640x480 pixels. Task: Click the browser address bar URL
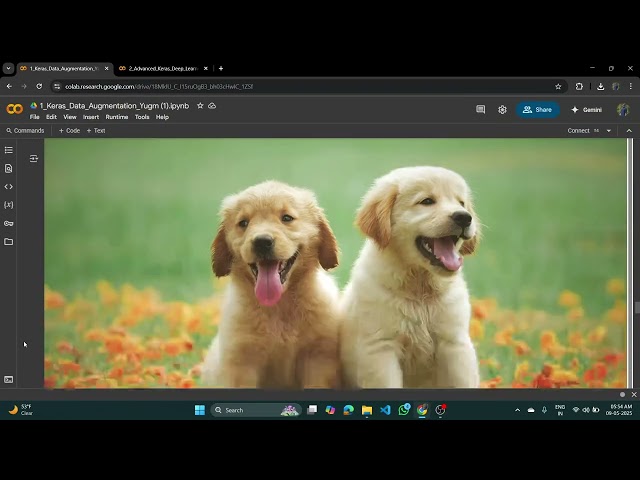[159, 87]
